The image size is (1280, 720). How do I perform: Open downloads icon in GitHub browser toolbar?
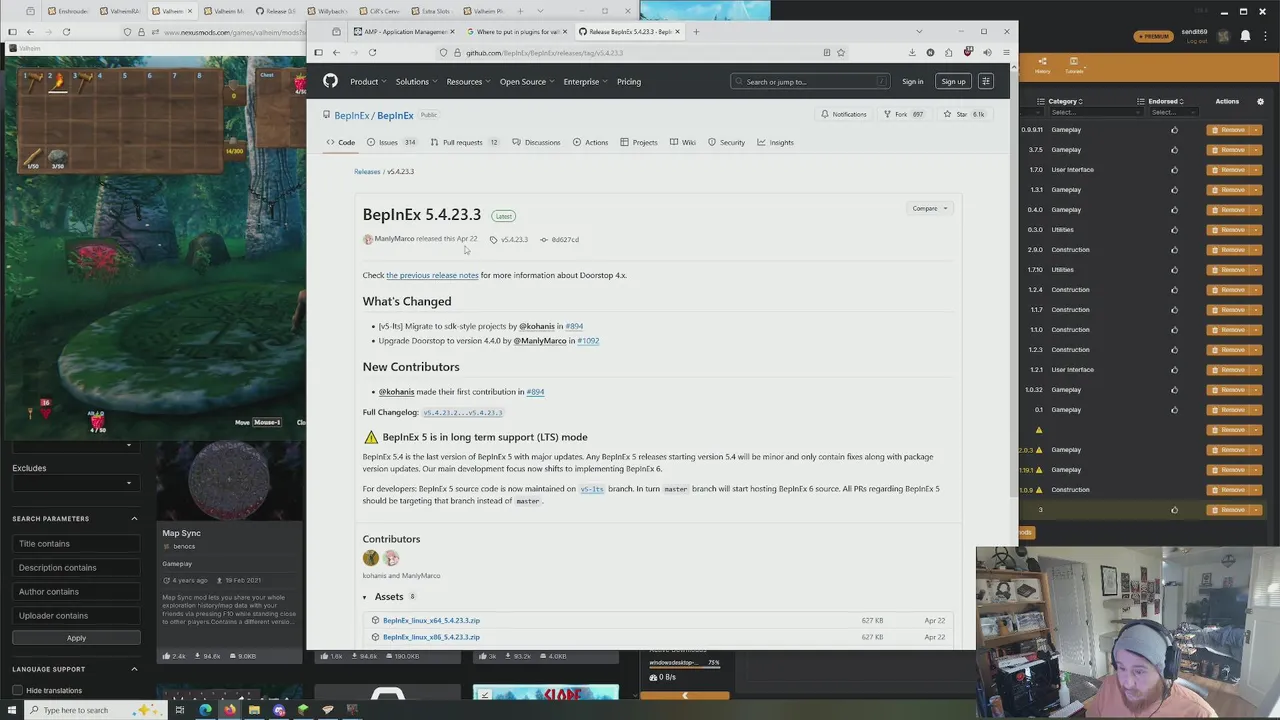912,52
